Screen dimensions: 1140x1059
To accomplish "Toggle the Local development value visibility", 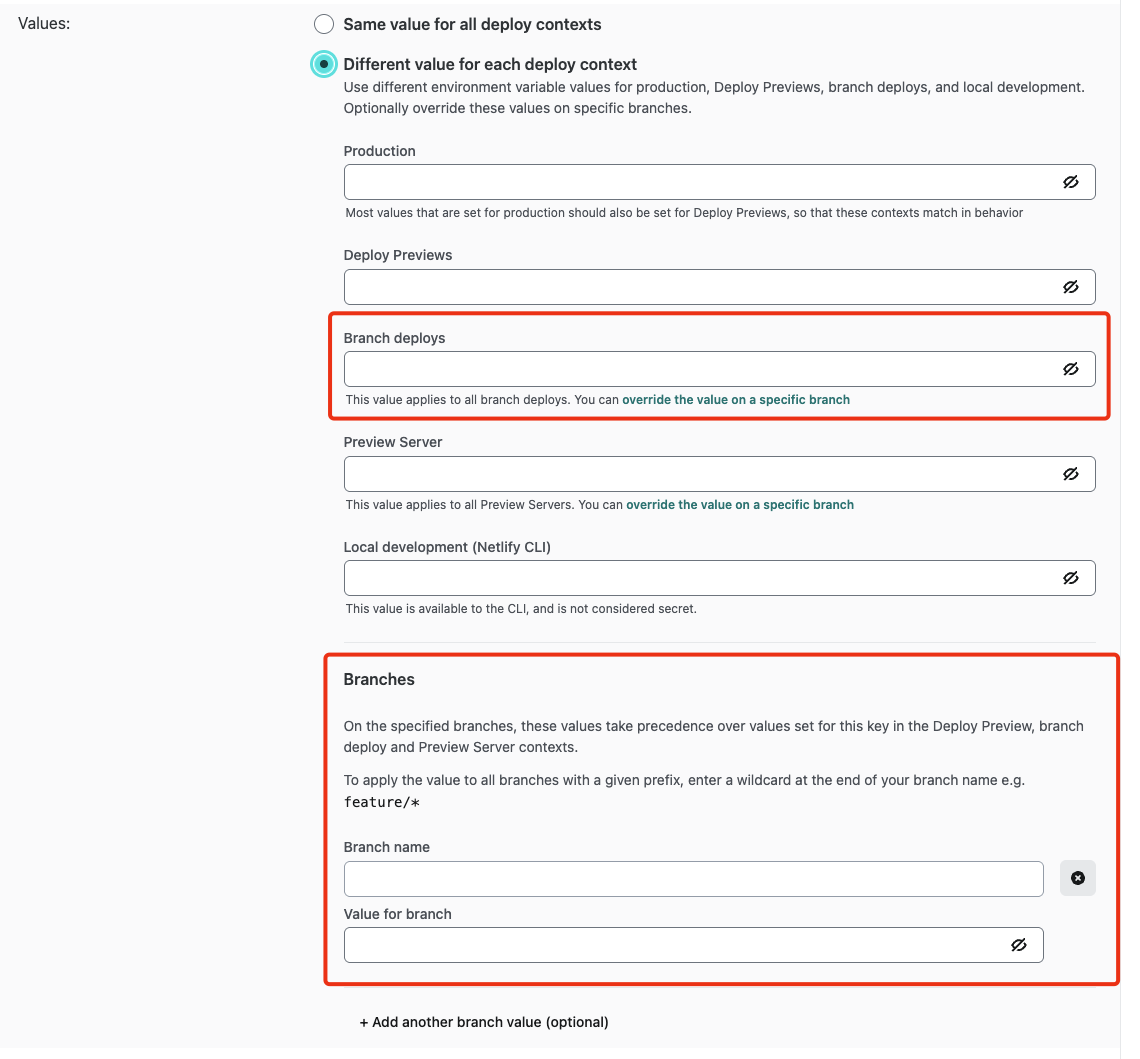I will [x=1071, y=577].
